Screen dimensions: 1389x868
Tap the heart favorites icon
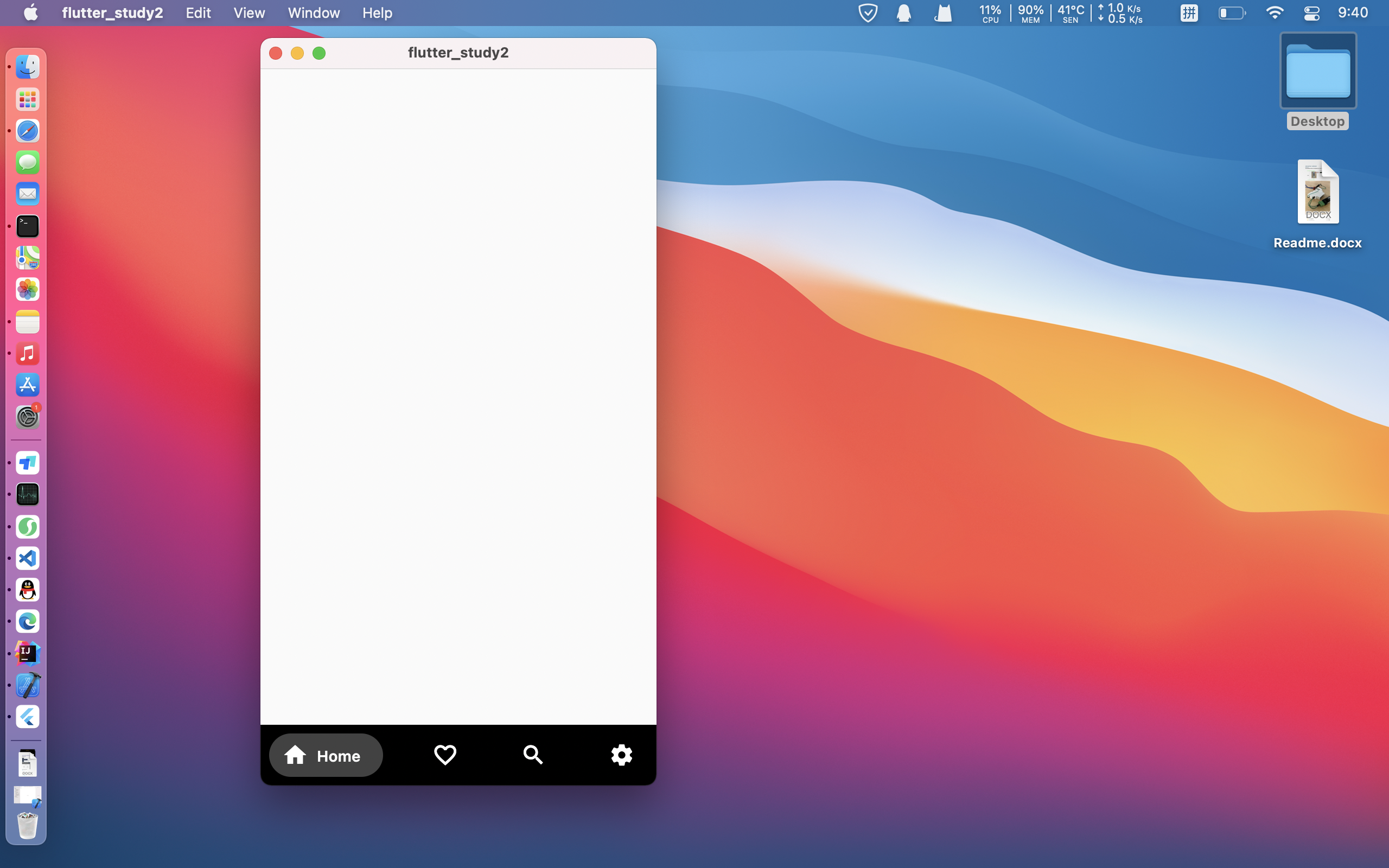click(x=445, y=755)
